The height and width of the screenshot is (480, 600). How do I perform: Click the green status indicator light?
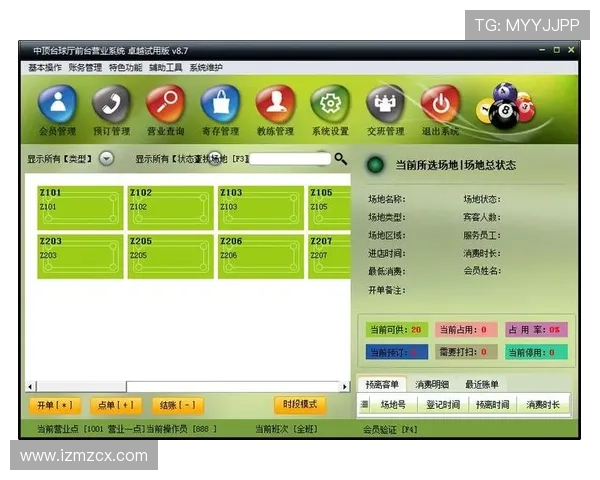pos(375,165)
